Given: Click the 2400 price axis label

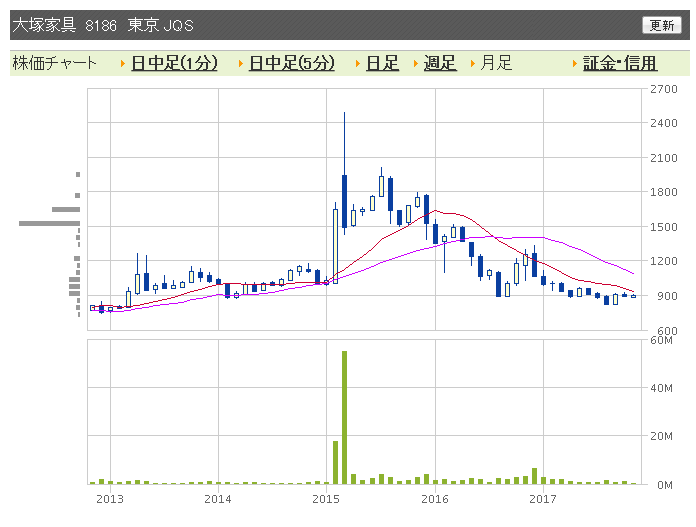Looking at the screenshot, I should coord(664,123).
